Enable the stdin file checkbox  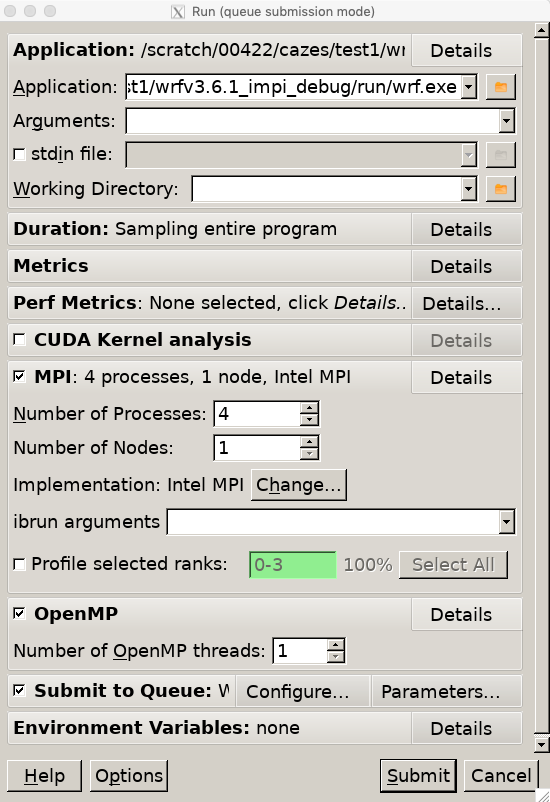tap(19, 154)
